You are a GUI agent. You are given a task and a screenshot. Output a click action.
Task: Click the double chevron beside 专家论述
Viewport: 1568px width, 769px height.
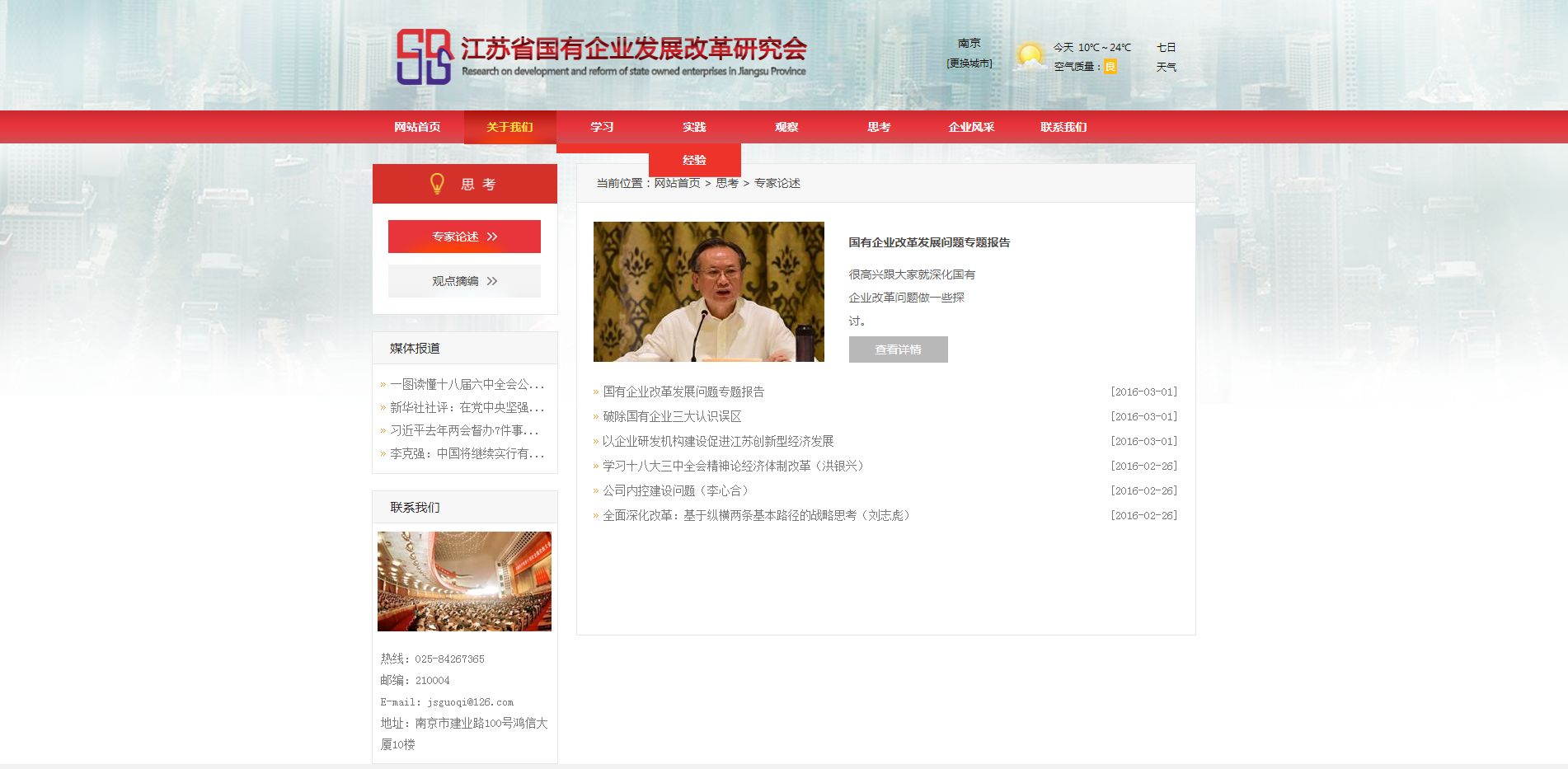(492, 237)
